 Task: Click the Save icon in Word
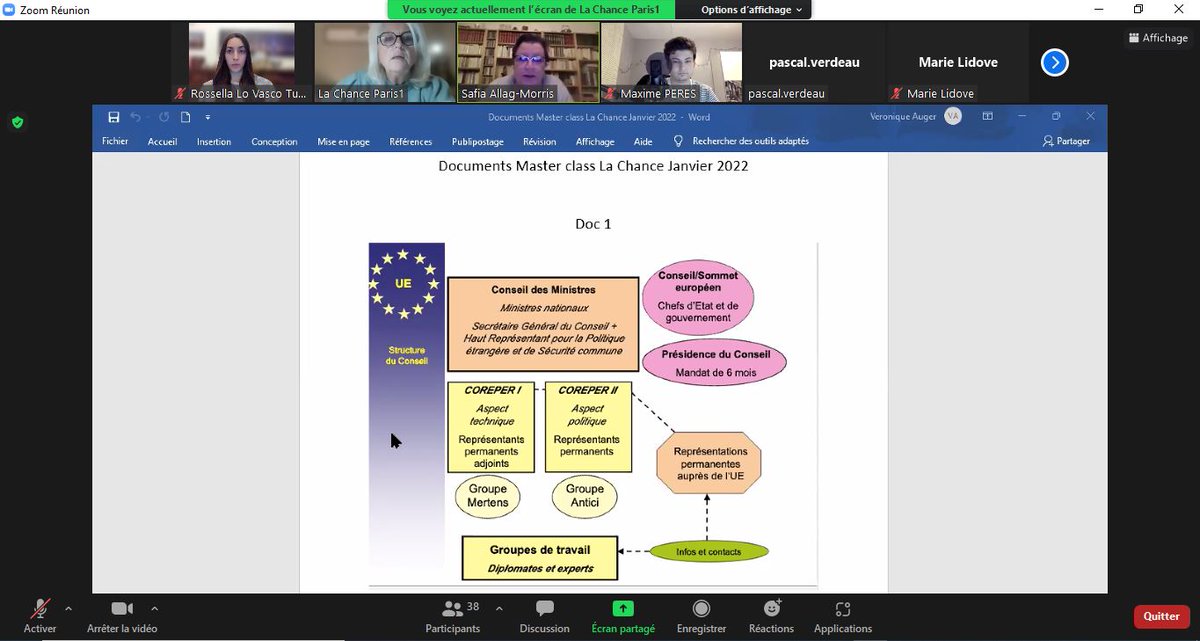point(114,117)
